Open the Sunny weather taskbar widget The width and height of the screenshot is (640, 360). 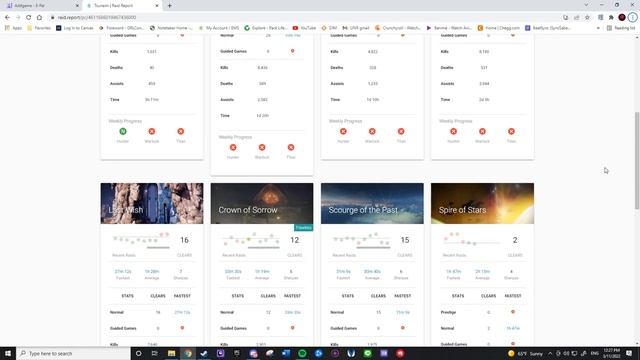[525, 353]
